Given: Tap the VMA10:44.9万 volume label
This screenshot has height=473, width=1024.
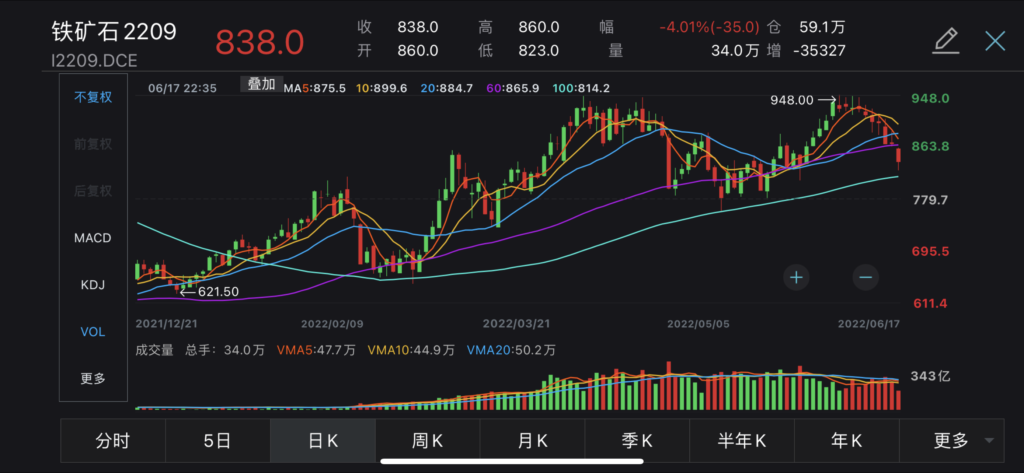Looking at the screenshot, I should (x=411, y=350).
